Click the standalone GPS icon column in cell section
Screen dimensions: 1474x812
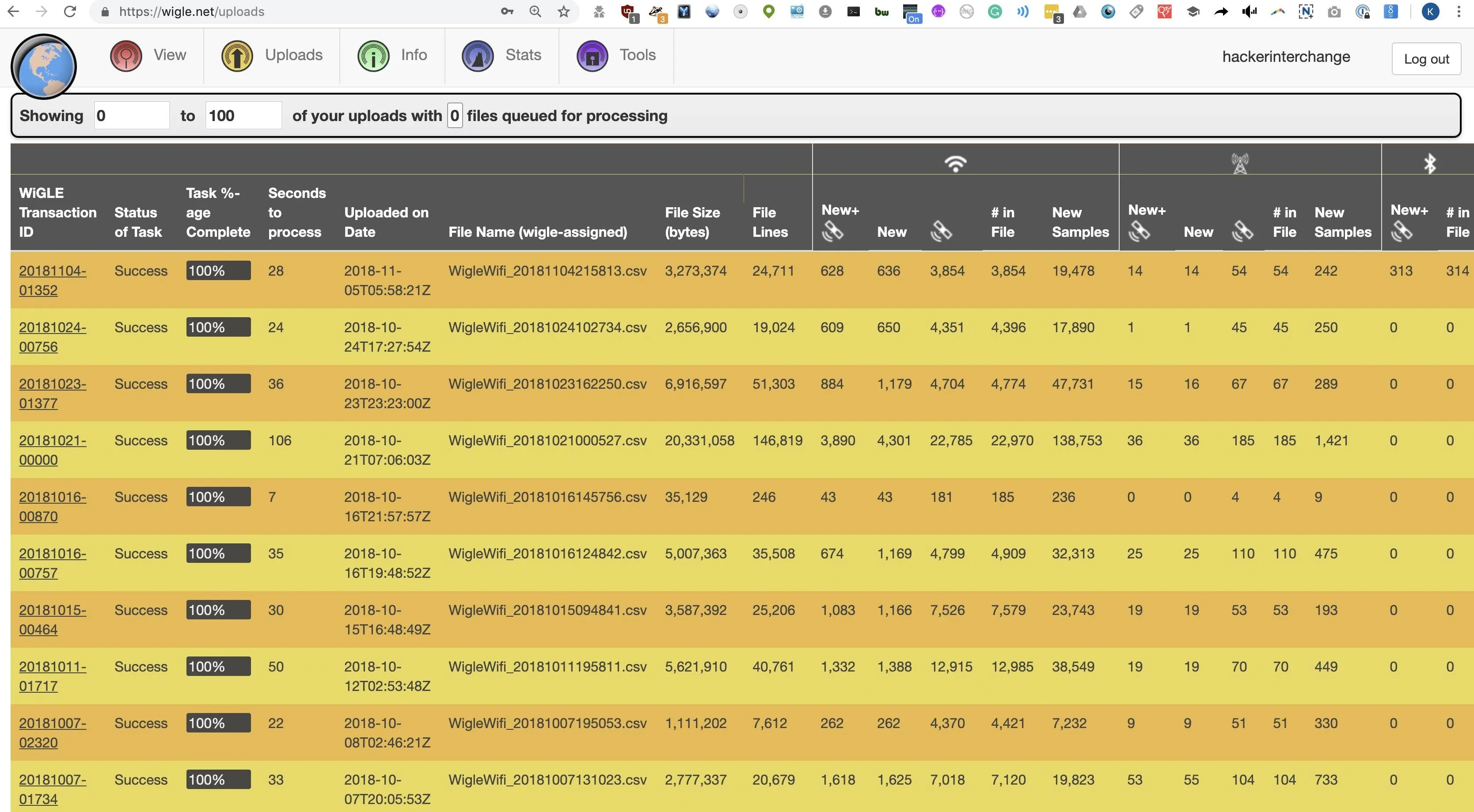click(1242, 231)
